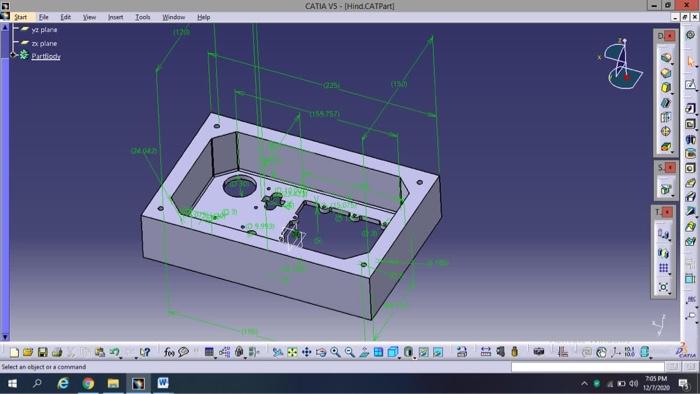Open Microsoft Word from the taskbar
700x394 pixels.
(x=162, y=383)
